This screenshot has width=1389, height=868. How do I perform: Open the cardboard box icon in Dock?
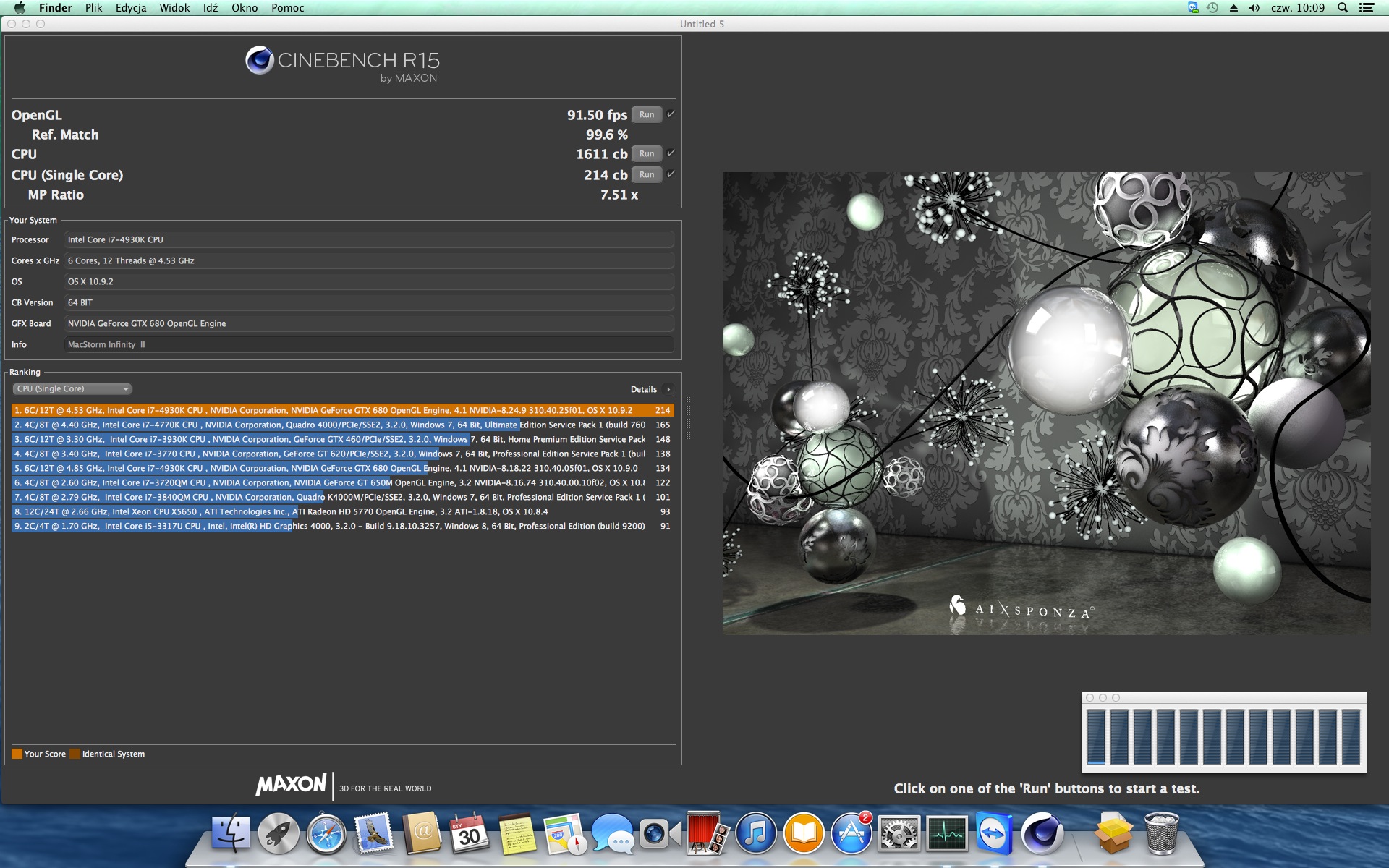(1113, 833)
